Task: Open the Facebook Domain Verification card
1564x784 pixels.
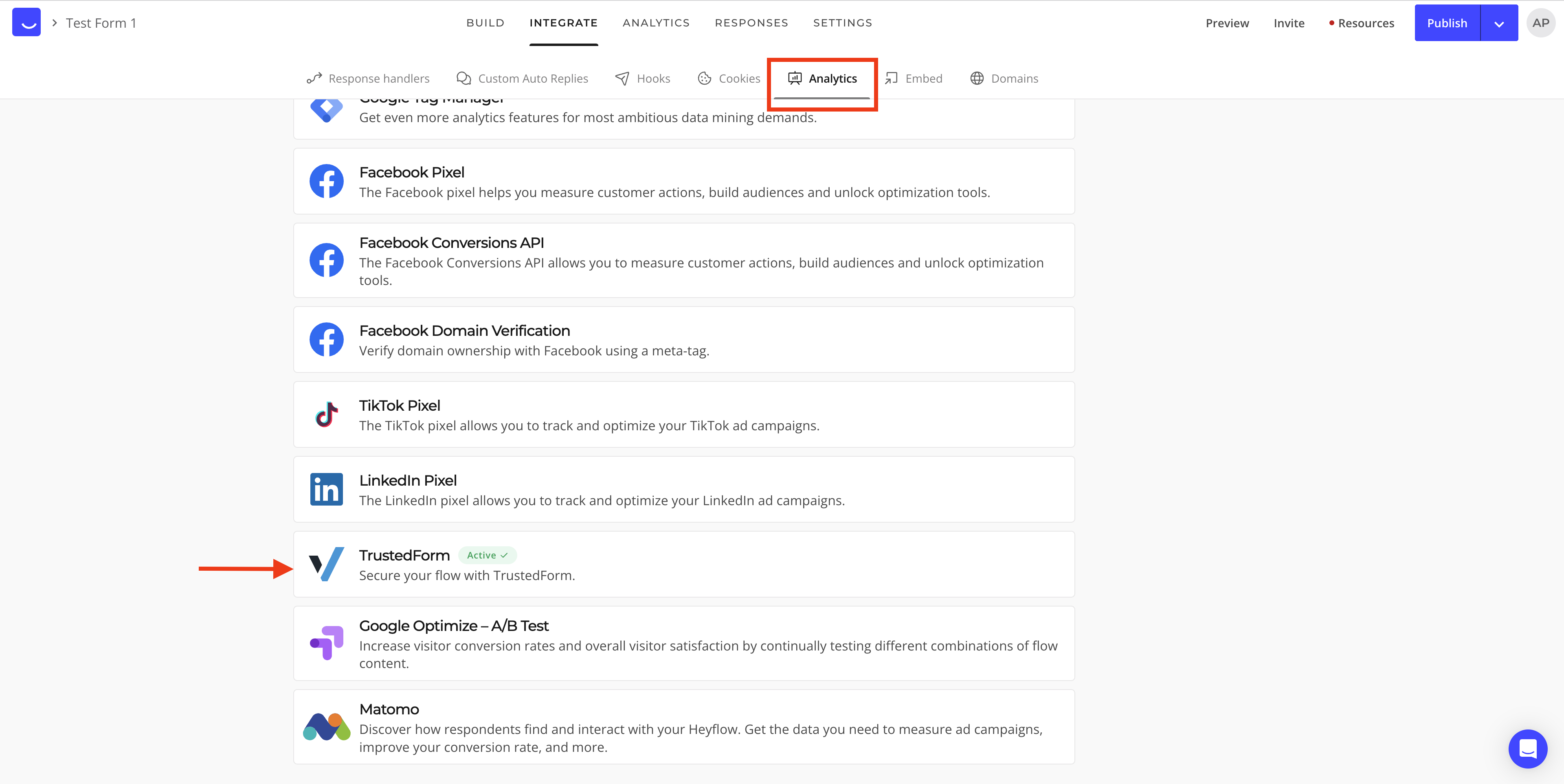Action: pyautogui.click(x=684, y=340)
